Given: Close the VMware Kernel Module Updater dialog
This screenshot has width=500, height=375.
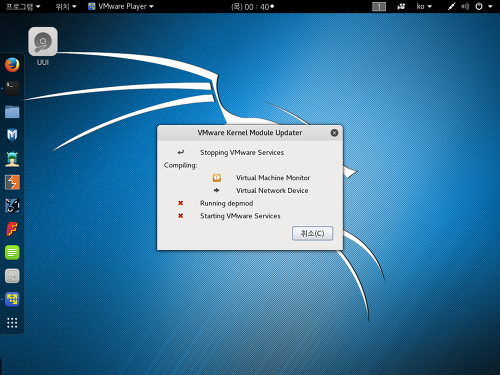Looking at the screenshot, I should [334, 133].
